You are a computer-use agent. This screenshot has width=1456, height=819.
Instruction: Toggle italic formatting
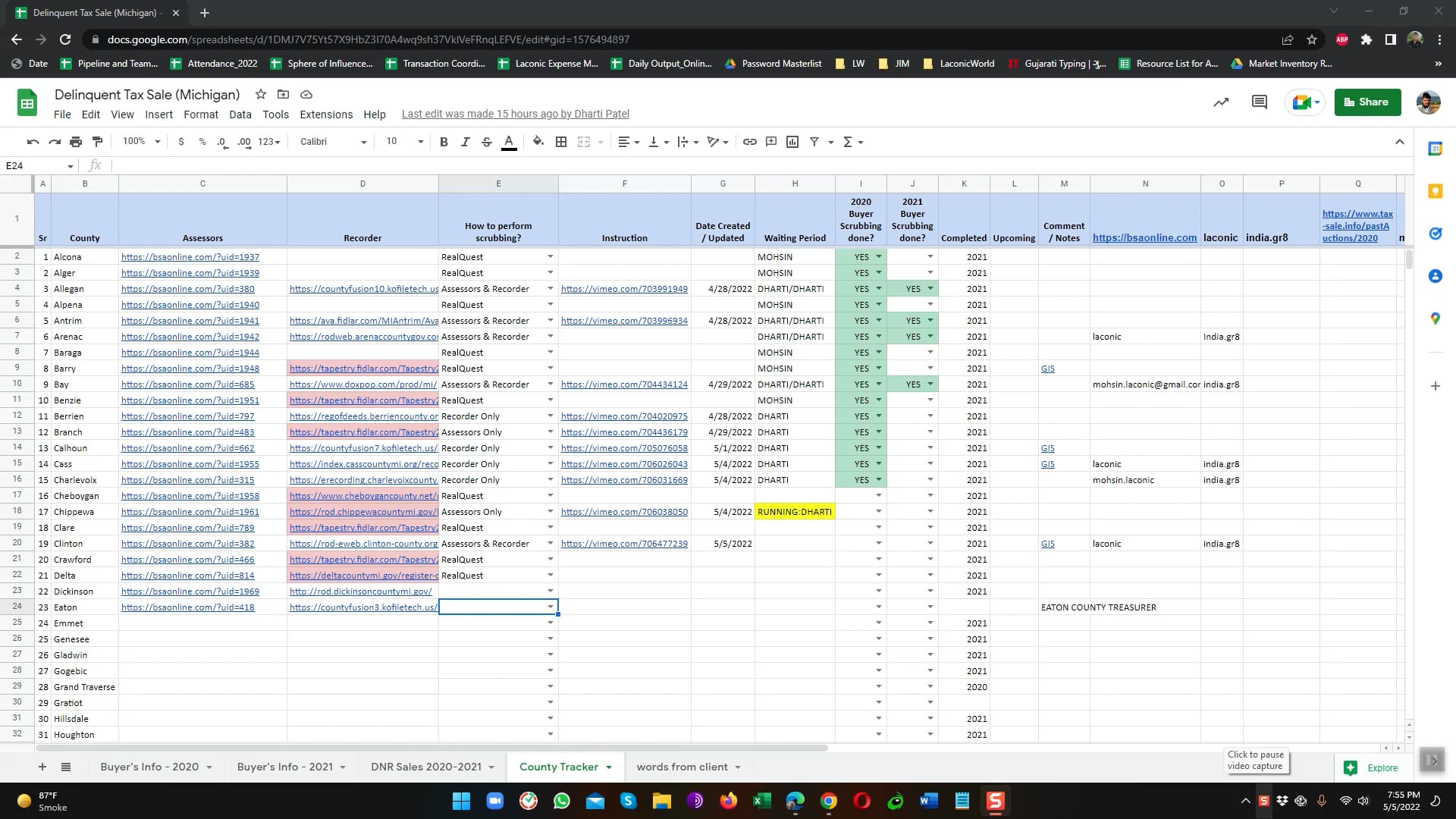(x=465, y=142)
